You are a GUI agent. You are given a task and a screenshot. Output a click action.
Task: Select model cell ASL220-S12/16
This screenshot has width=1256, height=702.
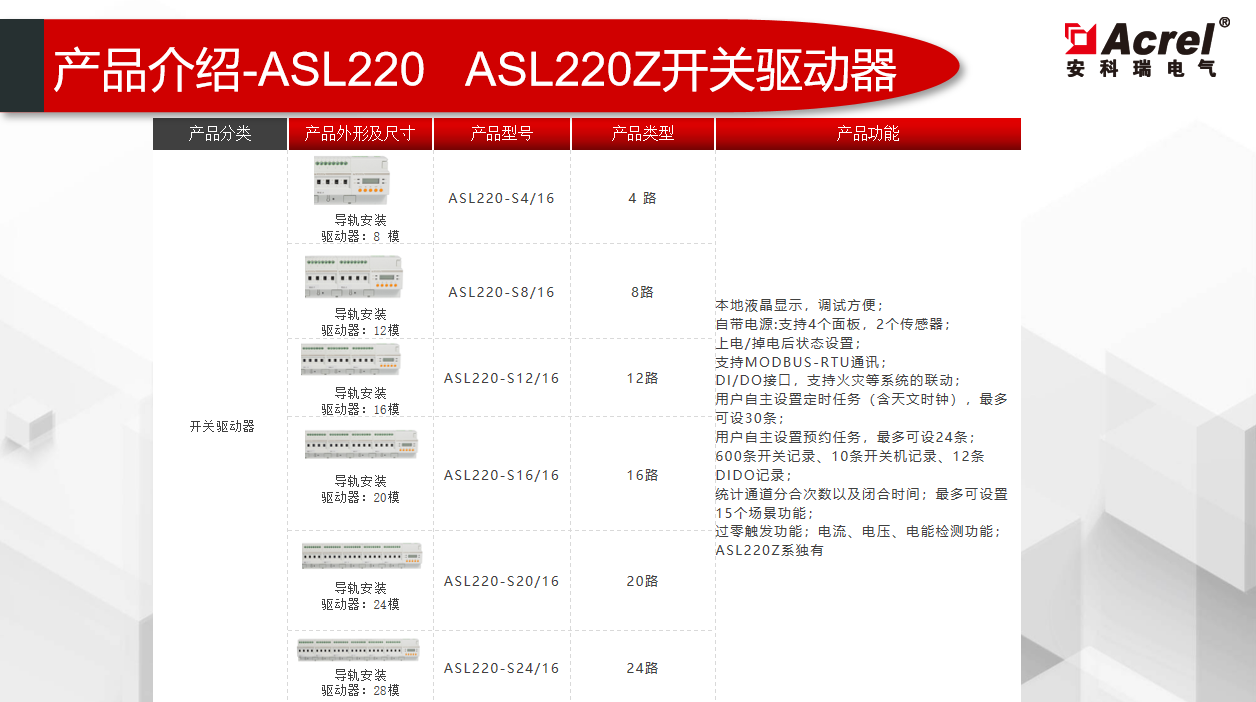(501, 378)
